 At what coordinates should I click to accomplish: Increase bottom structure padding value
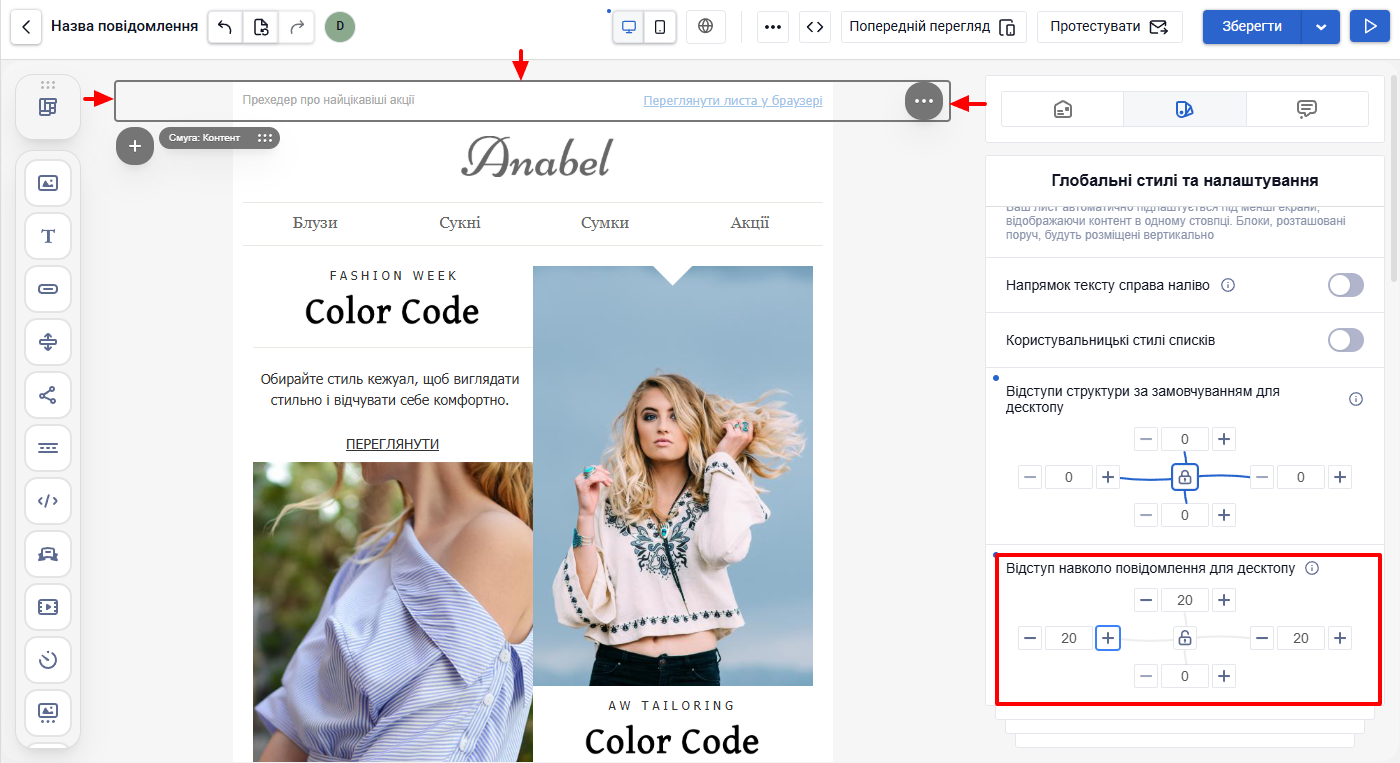pyautogui.click(x=1224, y=515)
